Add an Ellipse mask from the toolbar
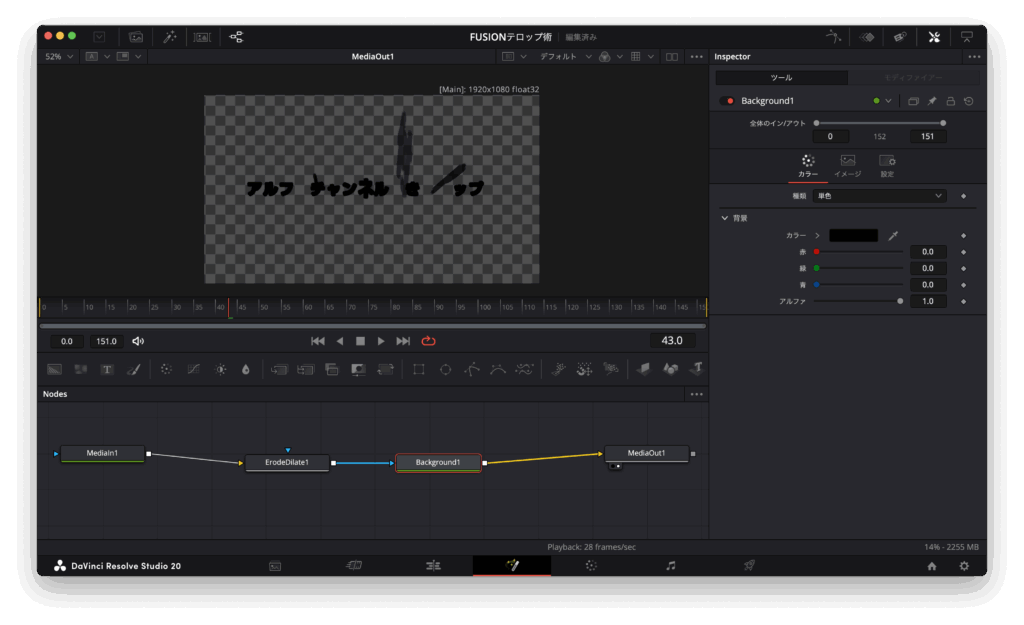 coord(445,369)
